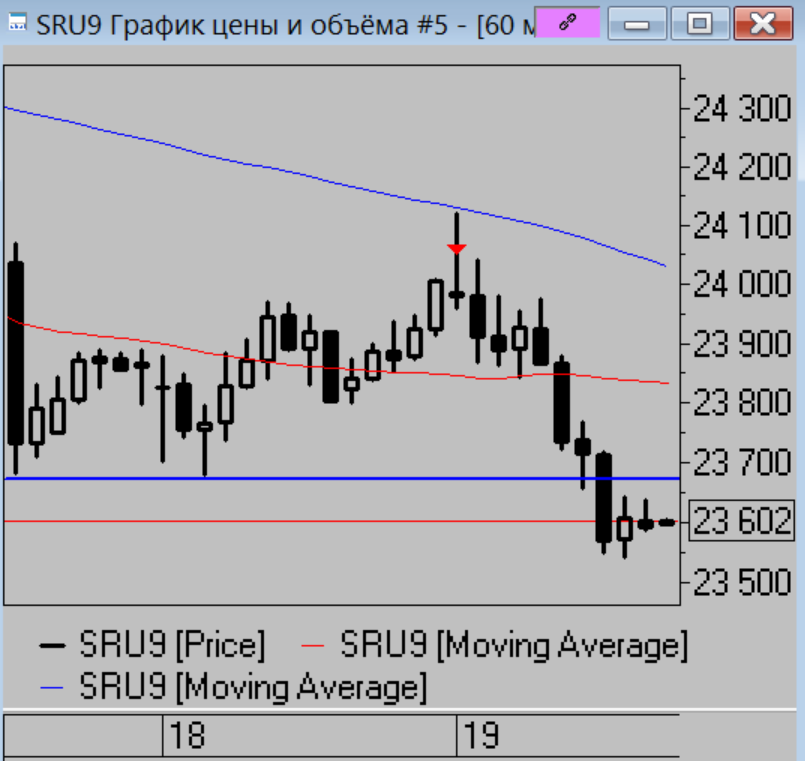Maximize the SRU9 chart window
805x761 pixels.
[699, 22]
